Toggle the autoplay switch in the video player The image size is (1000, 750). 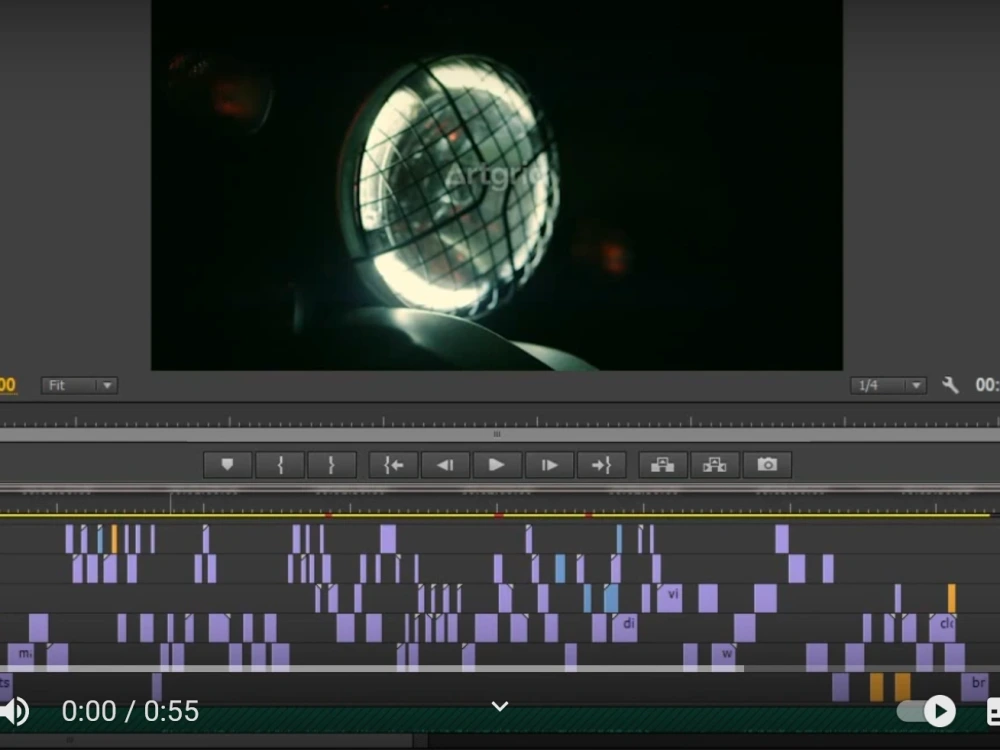[x=926, y=711]
